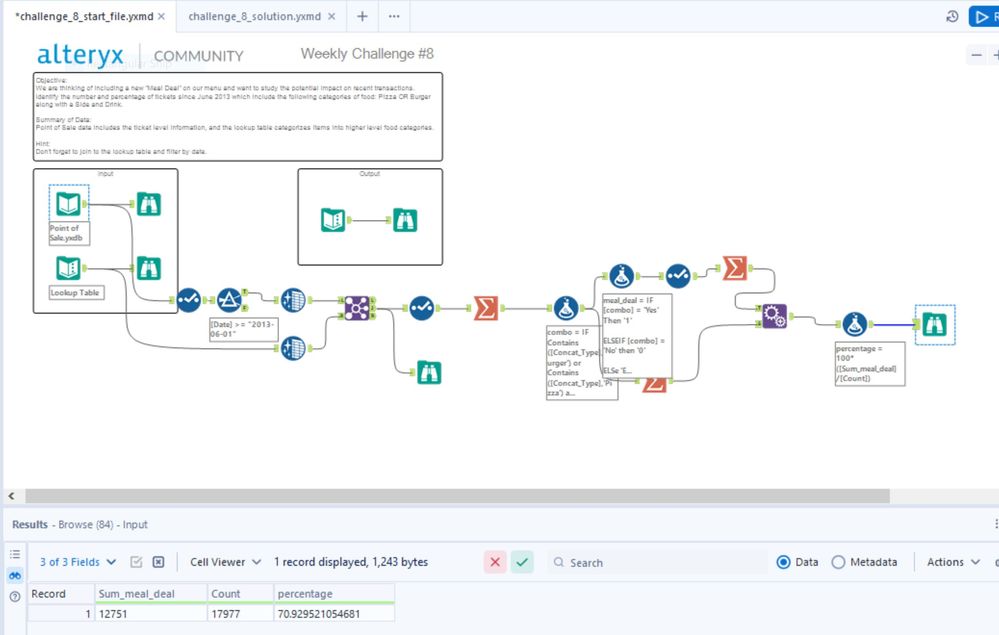The image size is (999, 635).
Task: Select the purple Append Fields tool
Action: pos(774,315)
